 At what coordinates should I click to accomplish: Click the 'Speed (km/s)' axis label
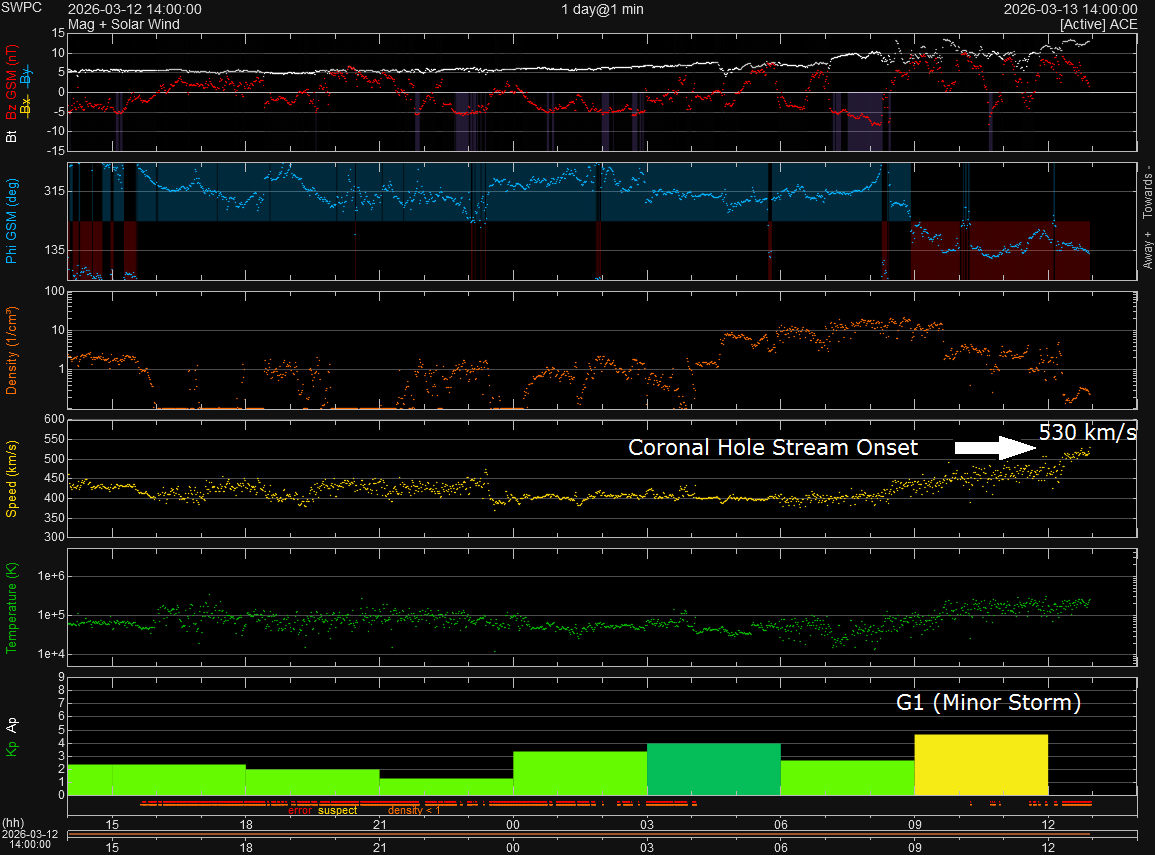tap(11, 479)
